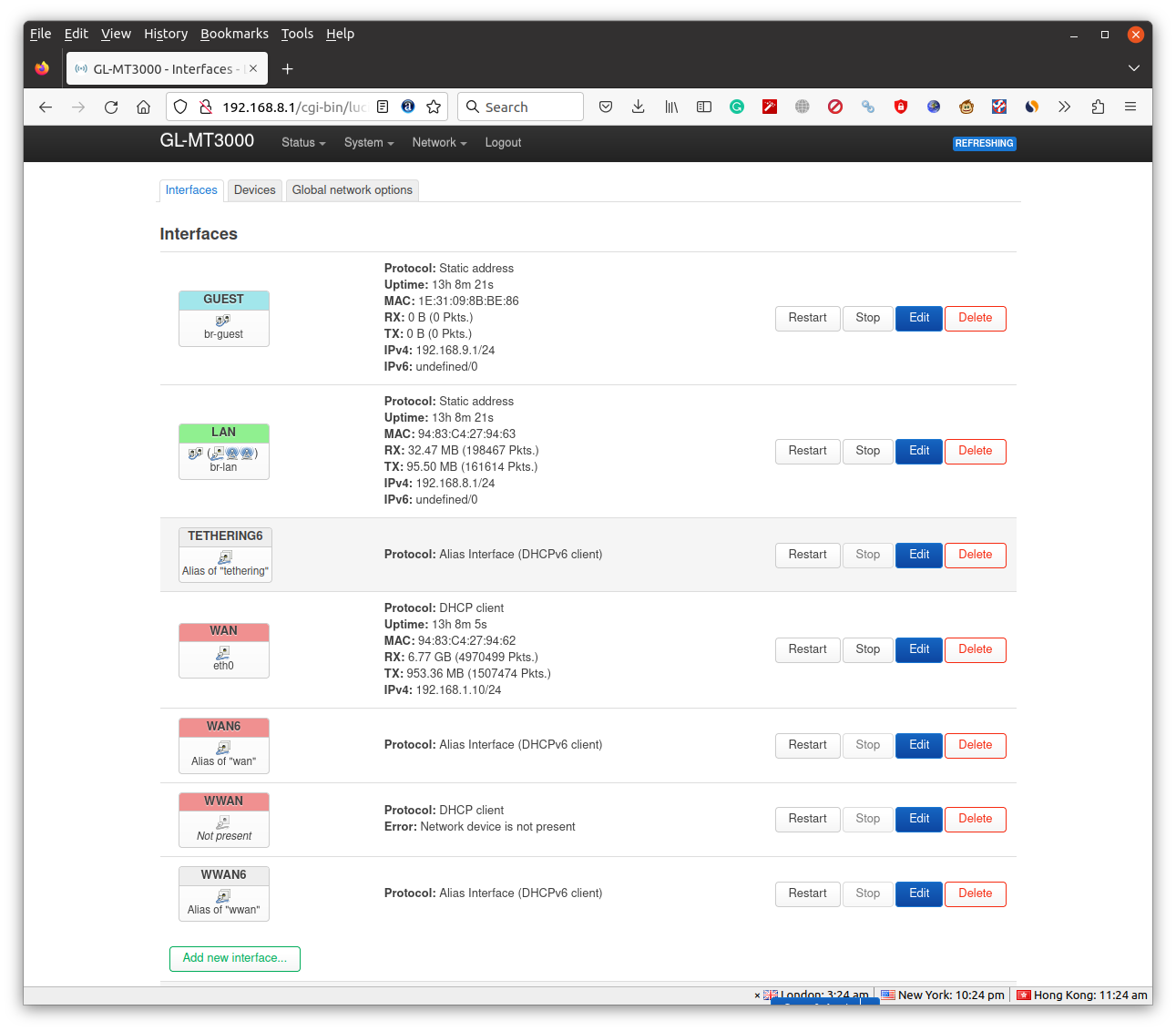The width and height of the screenshot is (1176, 1031).
Task: Open the Tampermonkey monkey extension icon
Action: [x=966, y=107]
